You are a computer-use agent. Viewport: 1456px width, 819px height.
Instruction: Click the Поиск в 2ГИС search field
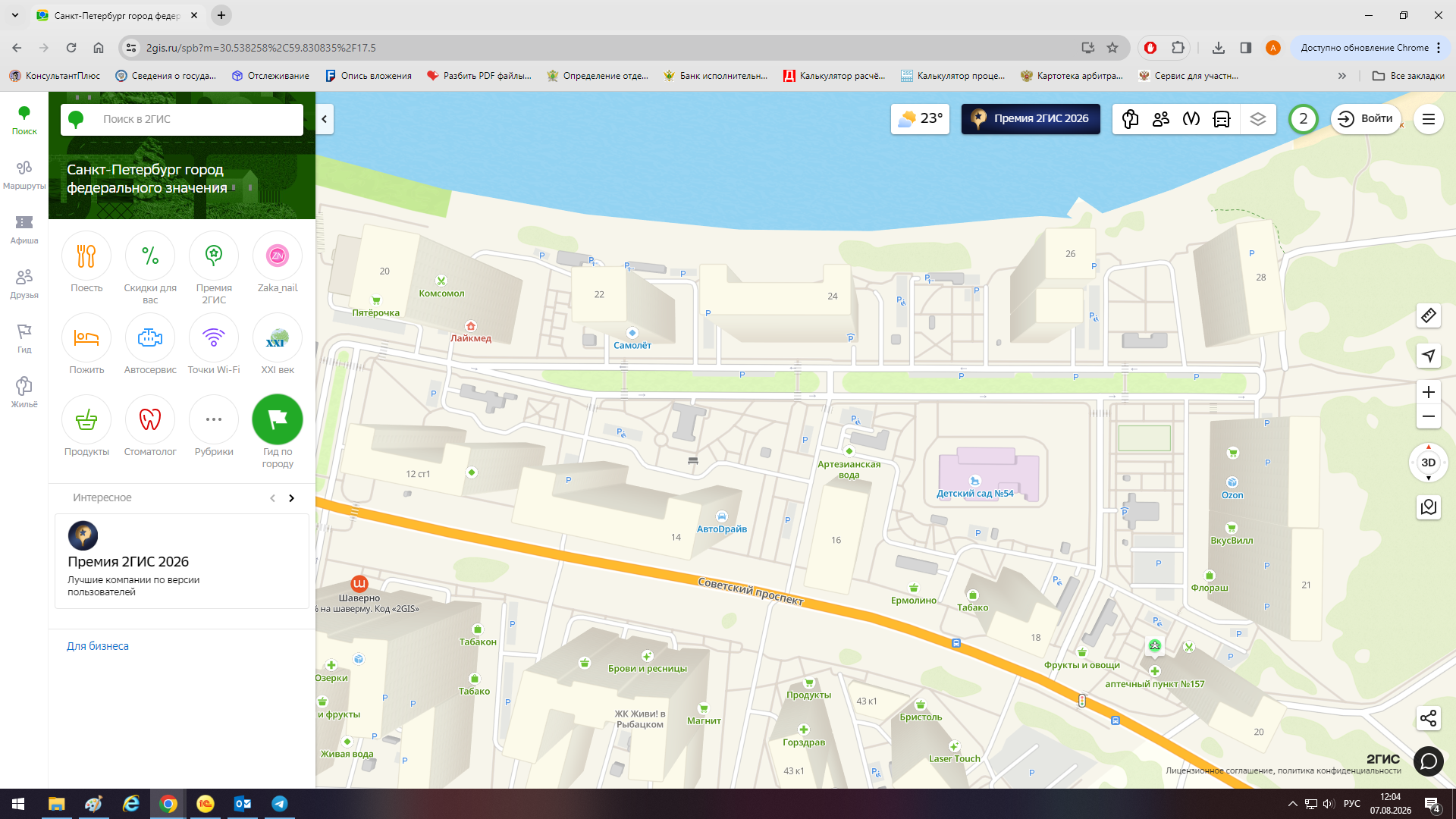point(182,119)
